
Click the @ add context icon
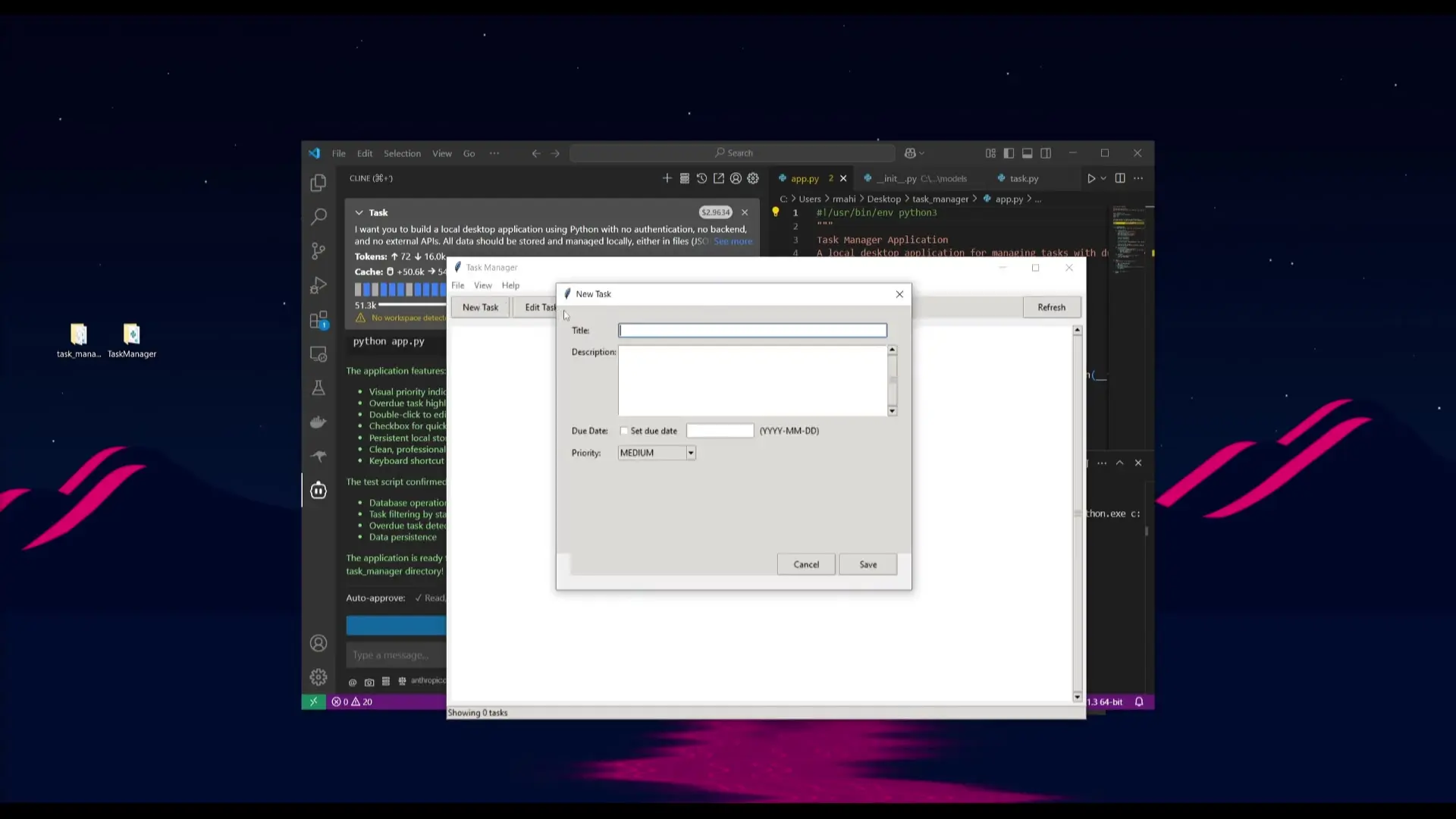(x=353, y=681)
